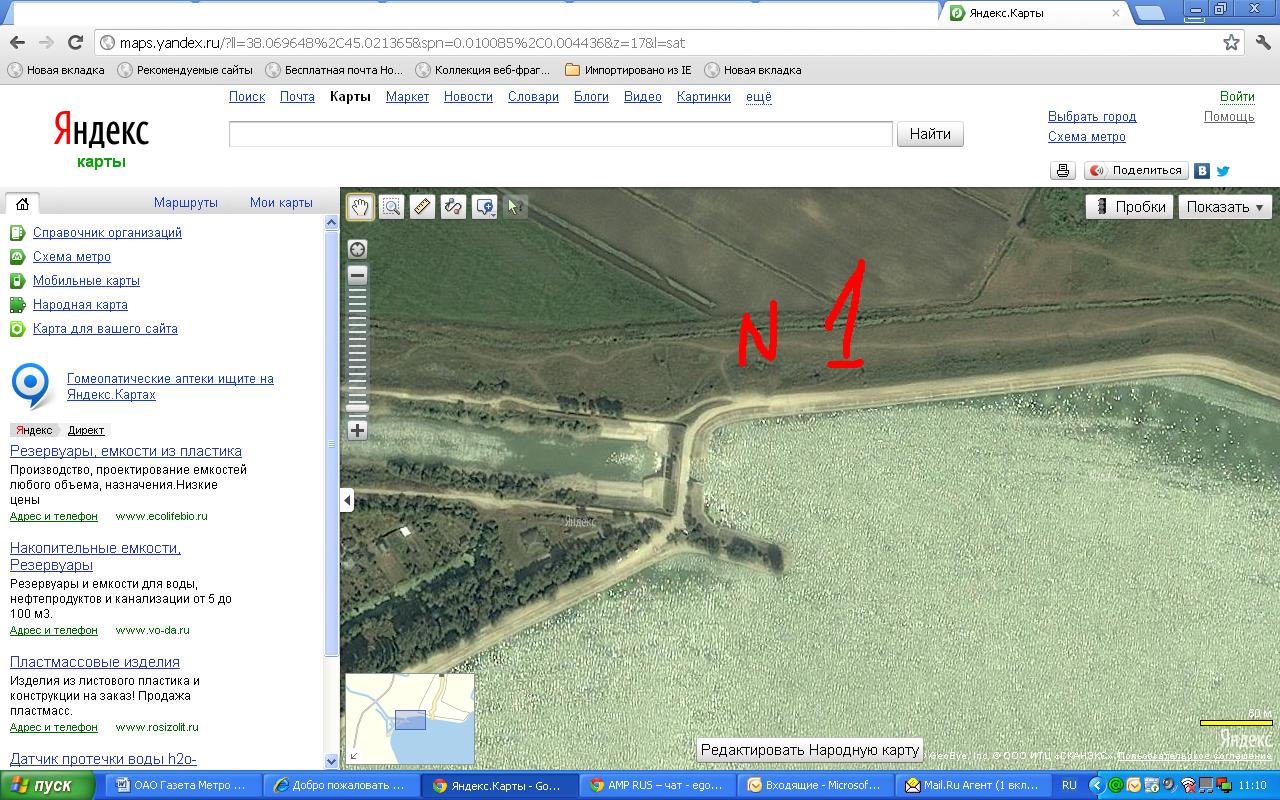The height and width of the screenshot is (800, 1280).
Task: Print the map with printer icon
Action: click(x=1063, y=171)
